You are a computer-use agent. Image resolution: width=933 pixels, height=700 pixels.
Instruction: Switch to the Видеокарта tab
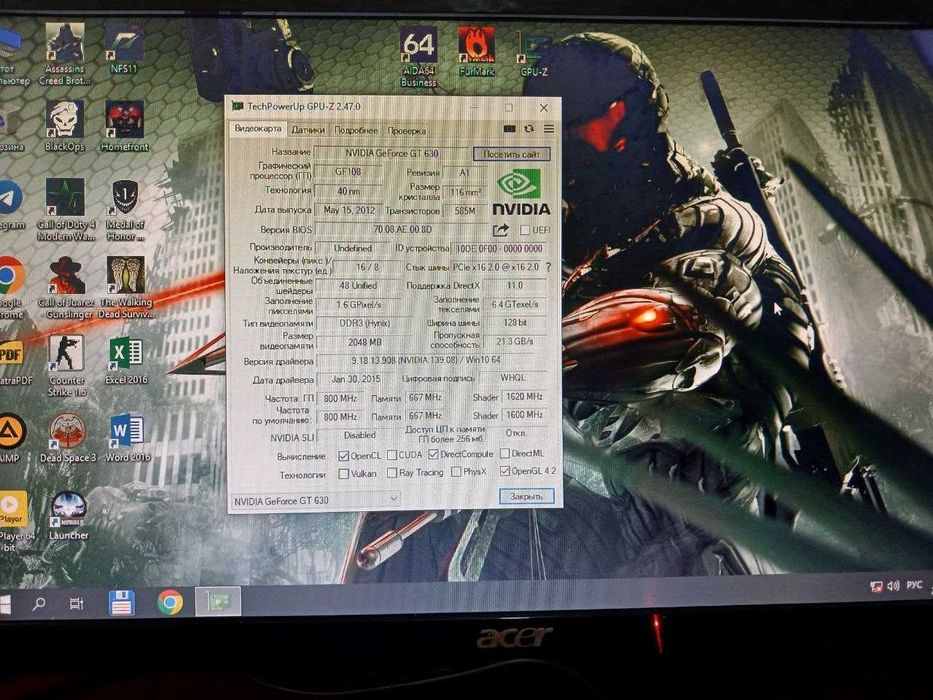pos(258,129)
